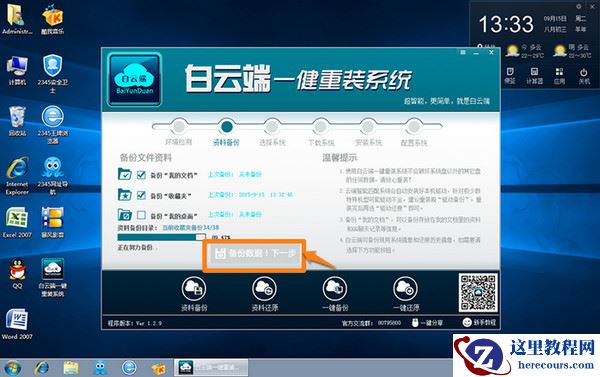
Task: Open the 新手教程 smiley link
Action: pyautogui.click(x=479, y=322)
